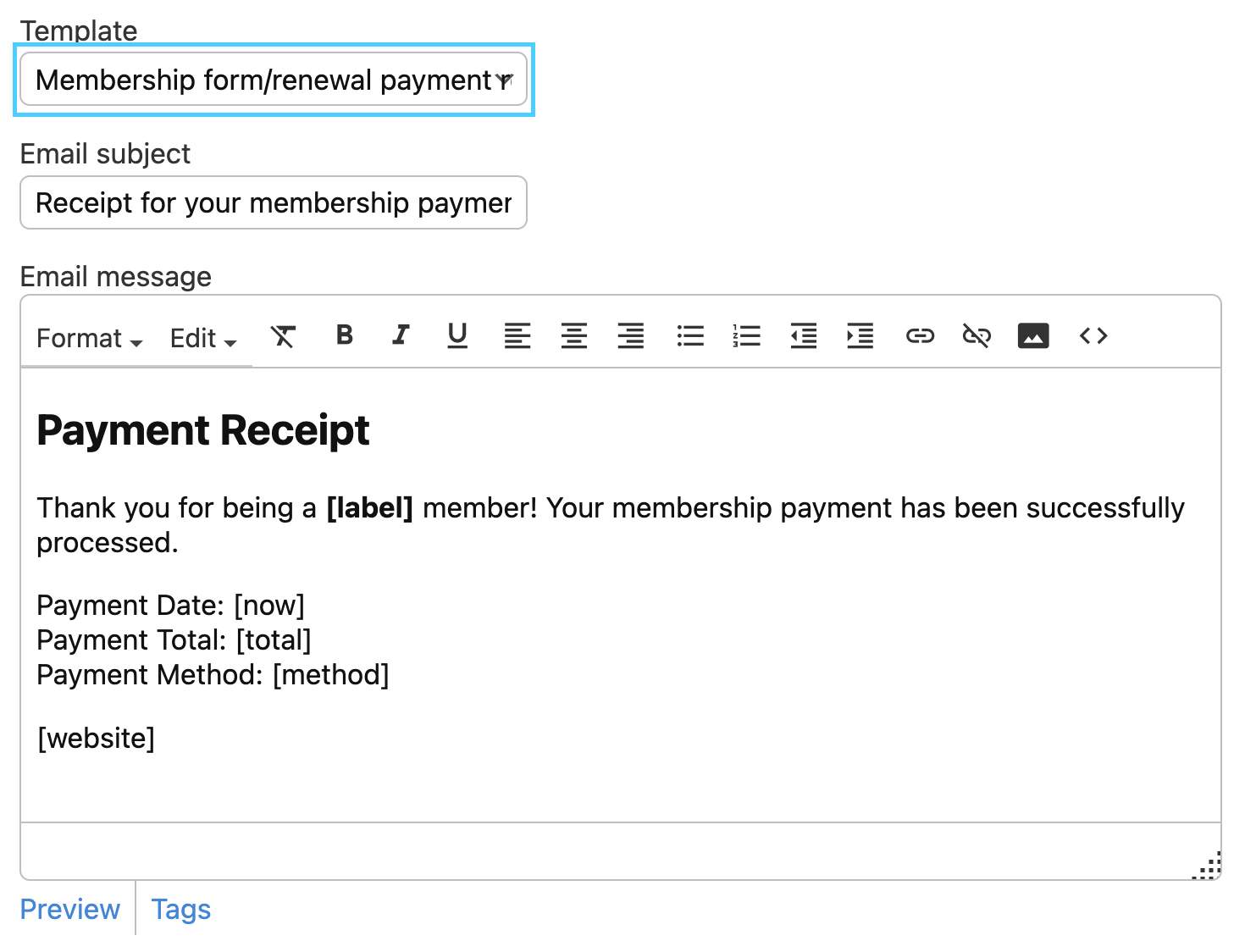The width and height of the screenshot is (1245, 952).
Task: Open the source code view
Action: click(x=1093, y=336)
